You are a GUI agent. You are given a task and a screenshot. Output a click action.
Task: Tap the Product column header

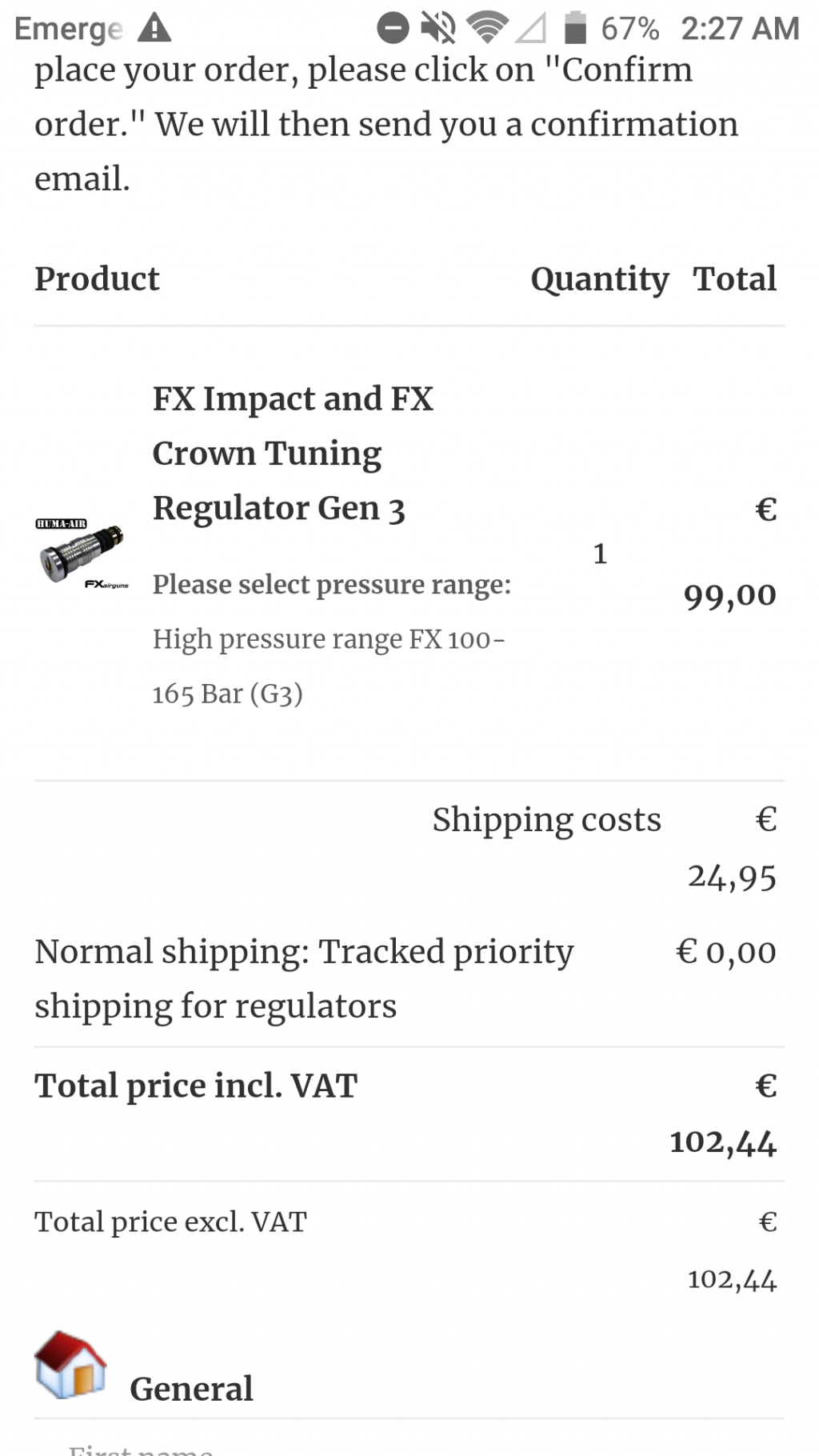click(x=97, y=279)
